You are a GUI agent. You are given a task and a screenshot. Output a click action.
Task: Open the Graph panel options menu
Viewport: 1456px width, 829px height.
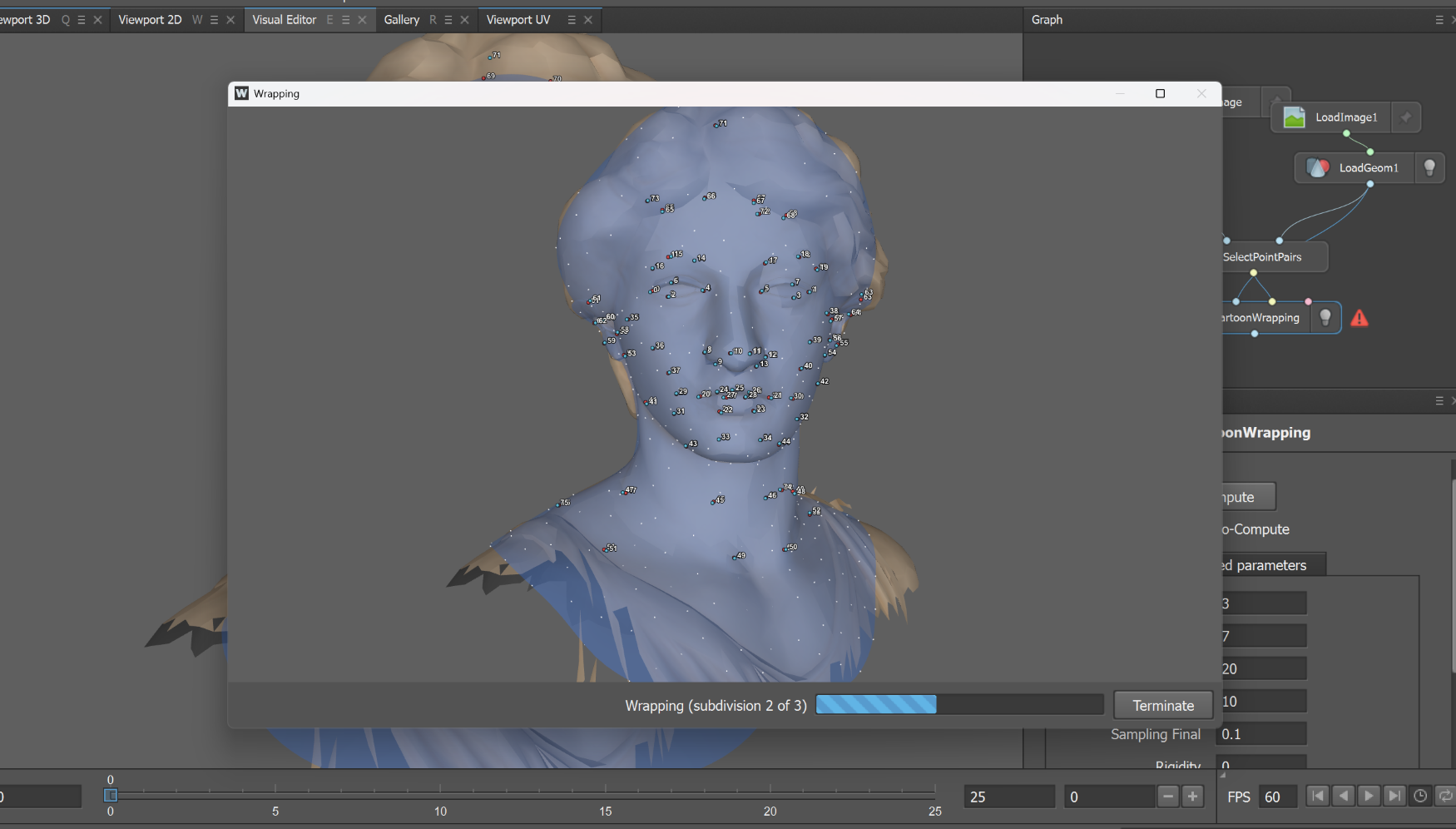pos(1439,20)
